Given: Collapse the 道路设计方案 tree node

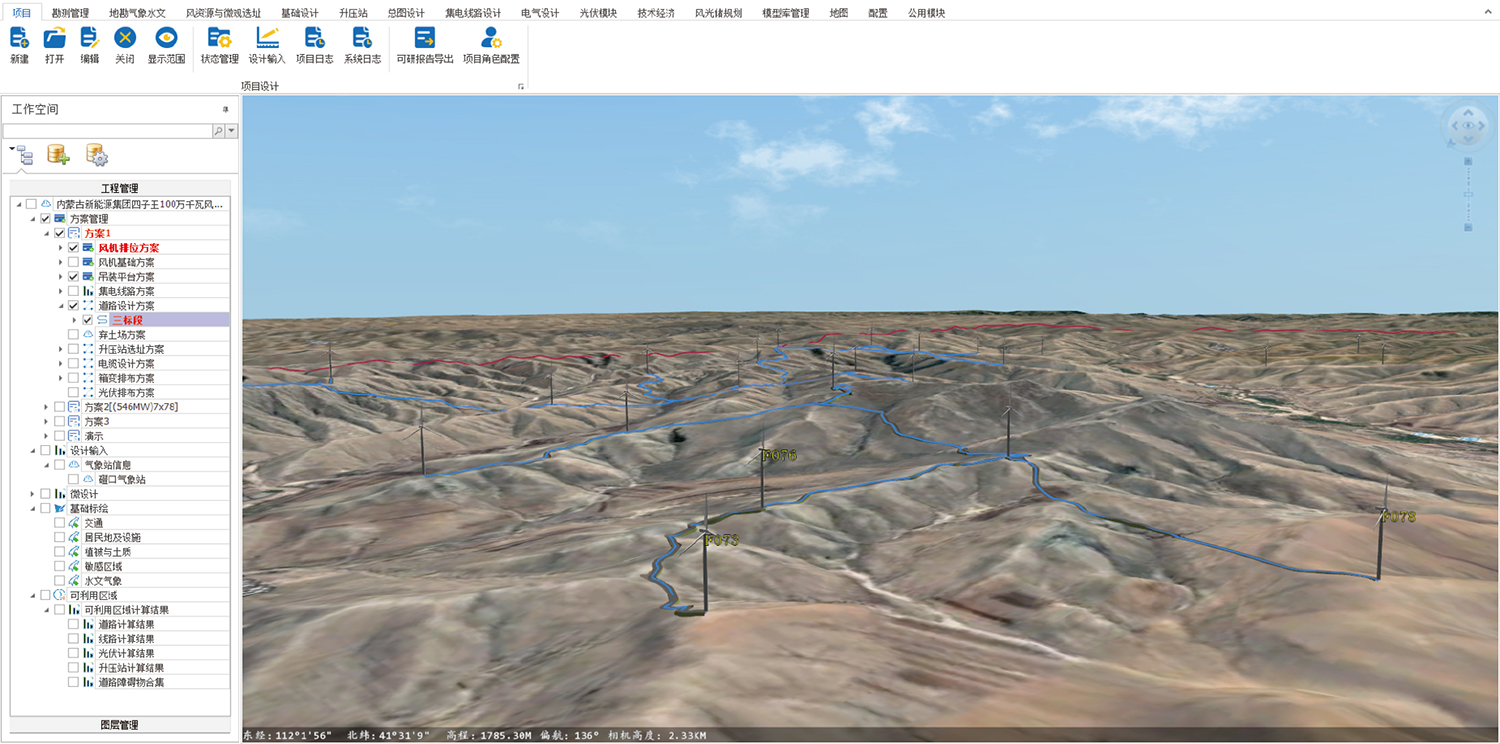Looking at the screenshot, I should click(x=60, y=306).
